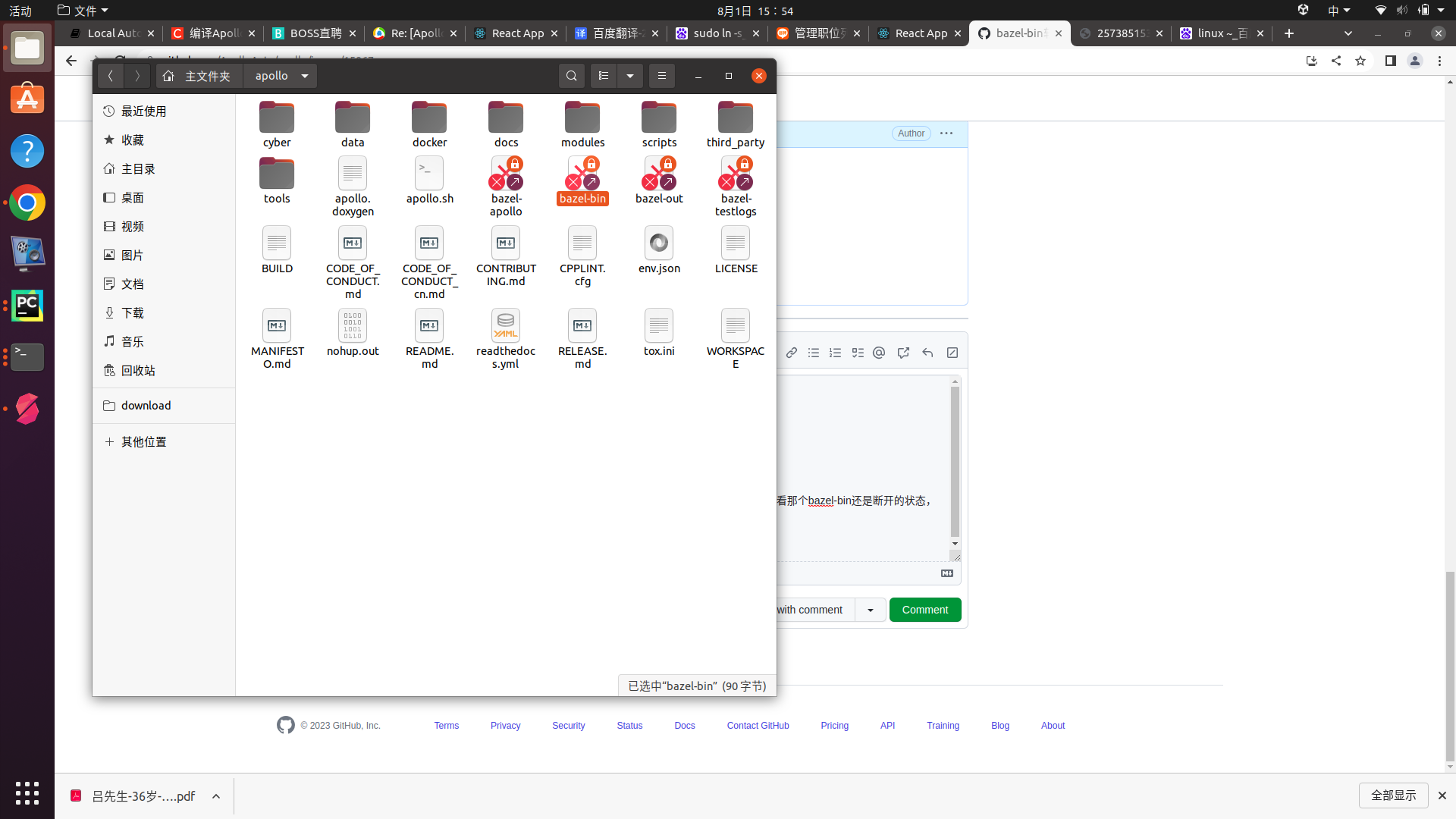Expand the Comment button dropdown arrow
Screen dimensions: 1456x819
(870, 610)
